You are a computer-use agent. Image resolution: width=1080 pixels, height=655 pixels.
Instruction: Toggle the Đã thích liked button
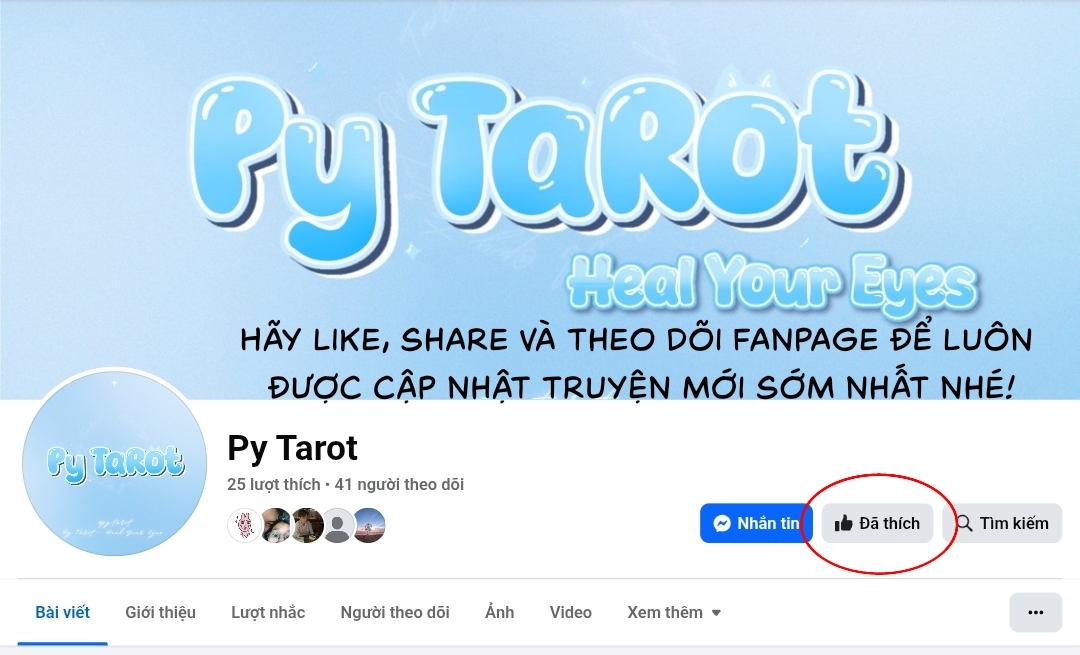(877, 523)
